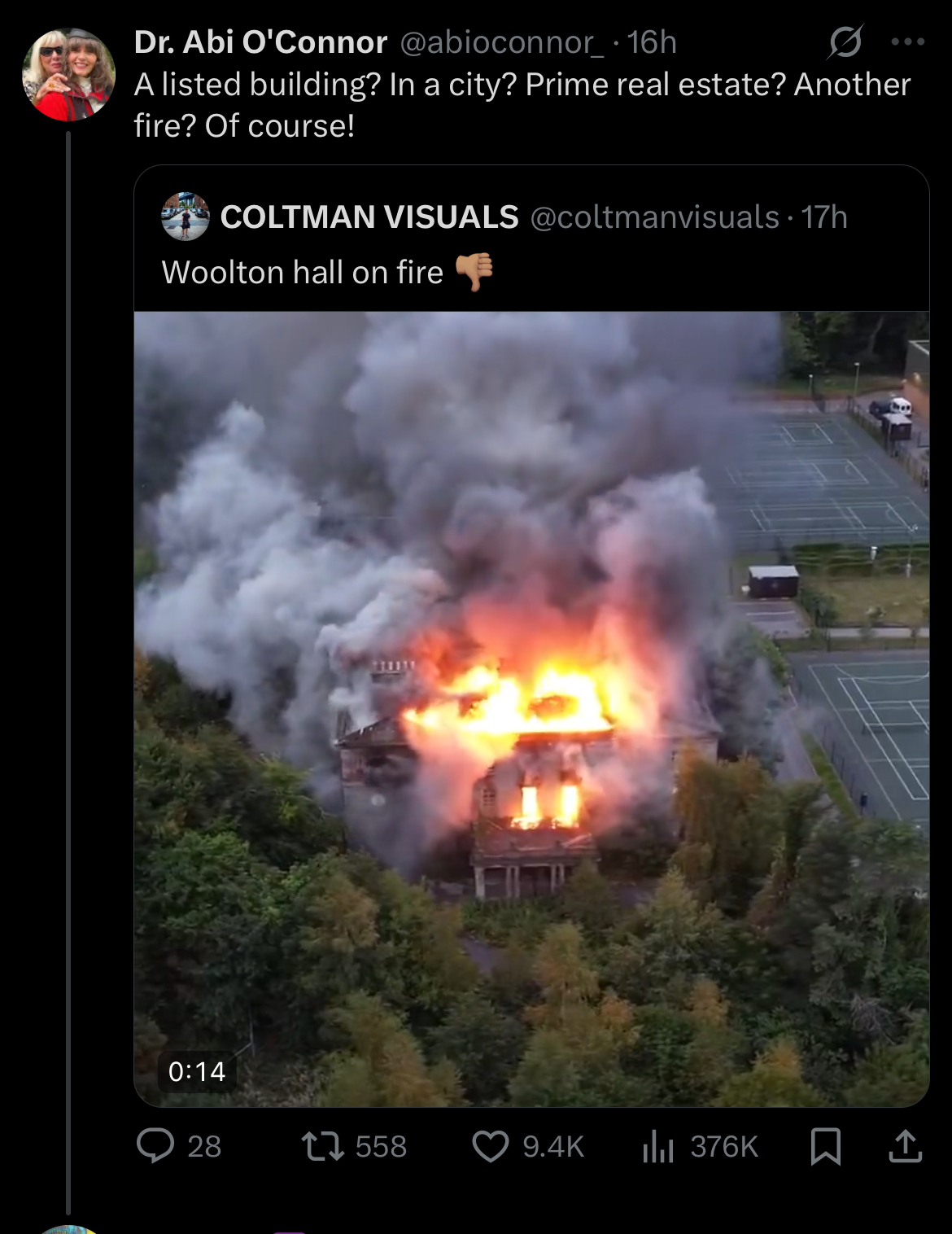The width and height of the screenshot is (952, 1234).
Task: Open COLTMAN VISUALS avatar in quoted post
Action: coord(186,217)
